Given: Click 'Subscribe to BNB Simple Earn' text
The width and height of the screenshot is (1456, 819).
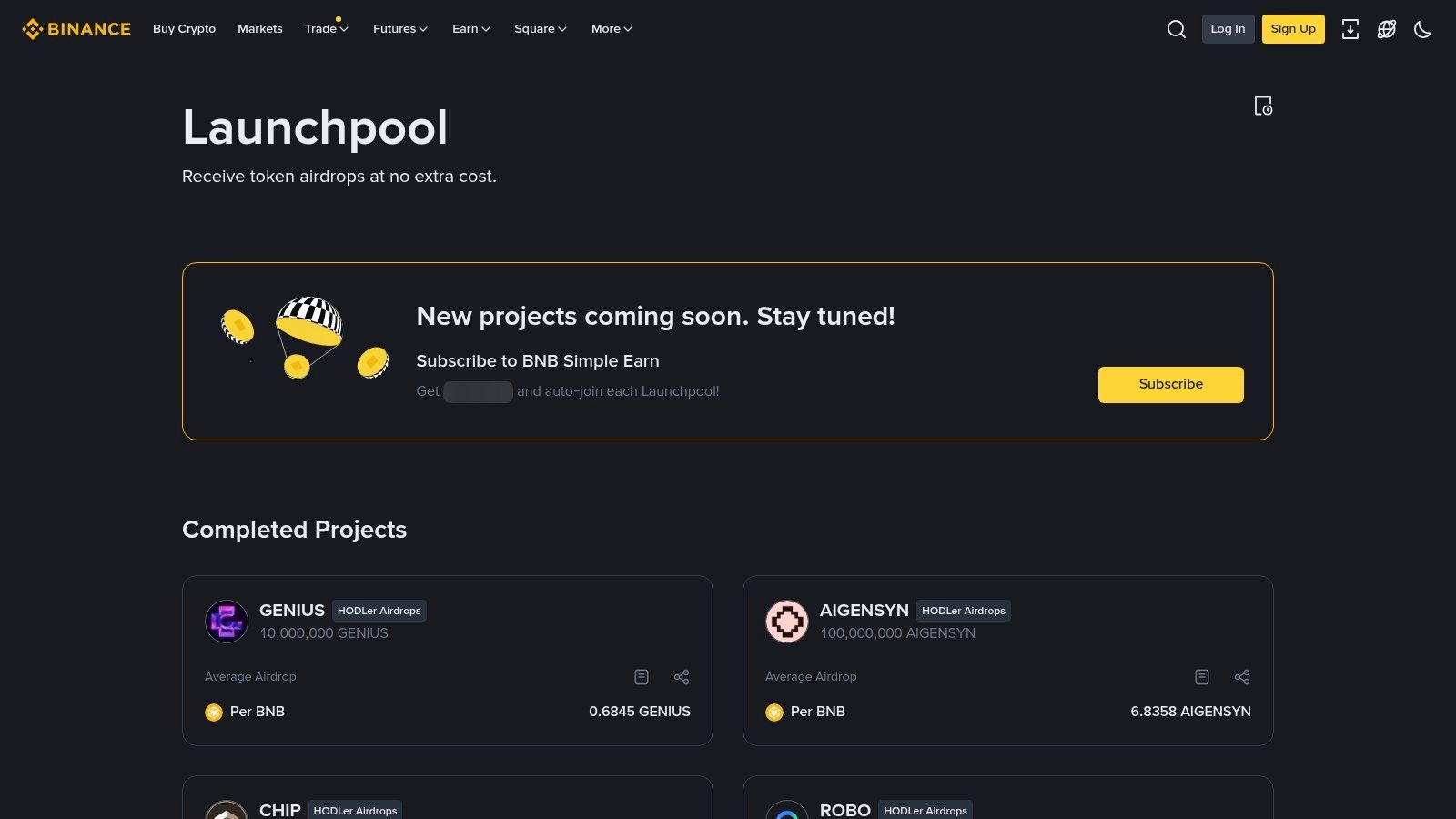Looking at the screenshot, I should pos(538,361).
